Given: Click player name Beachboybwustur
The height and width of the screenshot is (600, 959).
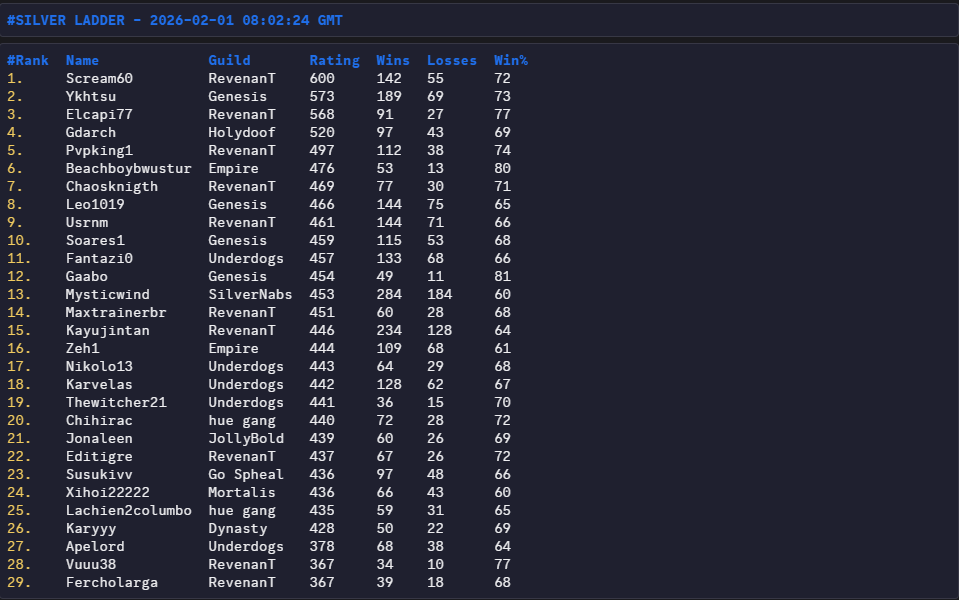Looking at the screenshot, I should coord(128,168).
